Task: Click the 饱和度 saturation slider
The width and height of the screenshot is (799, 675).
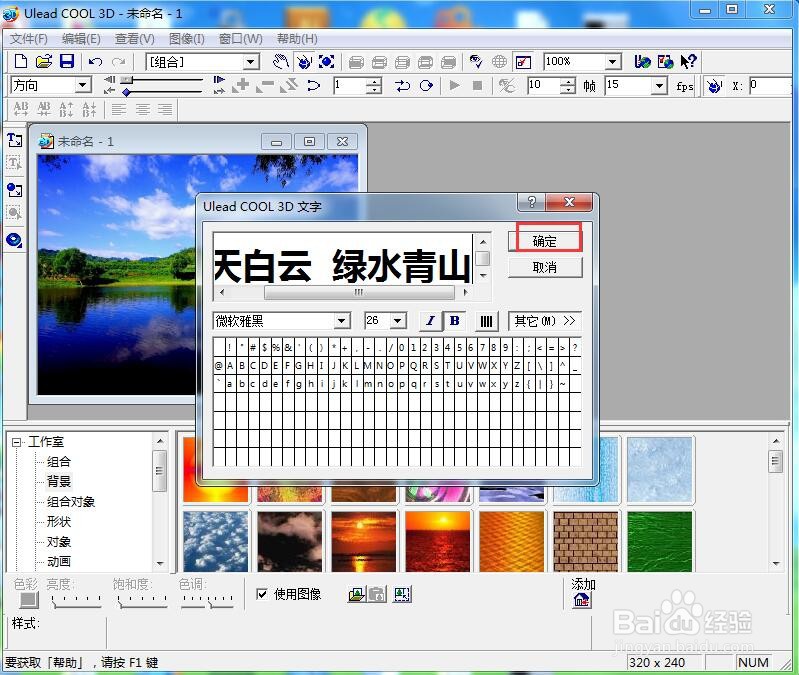Action: (142, 601)
